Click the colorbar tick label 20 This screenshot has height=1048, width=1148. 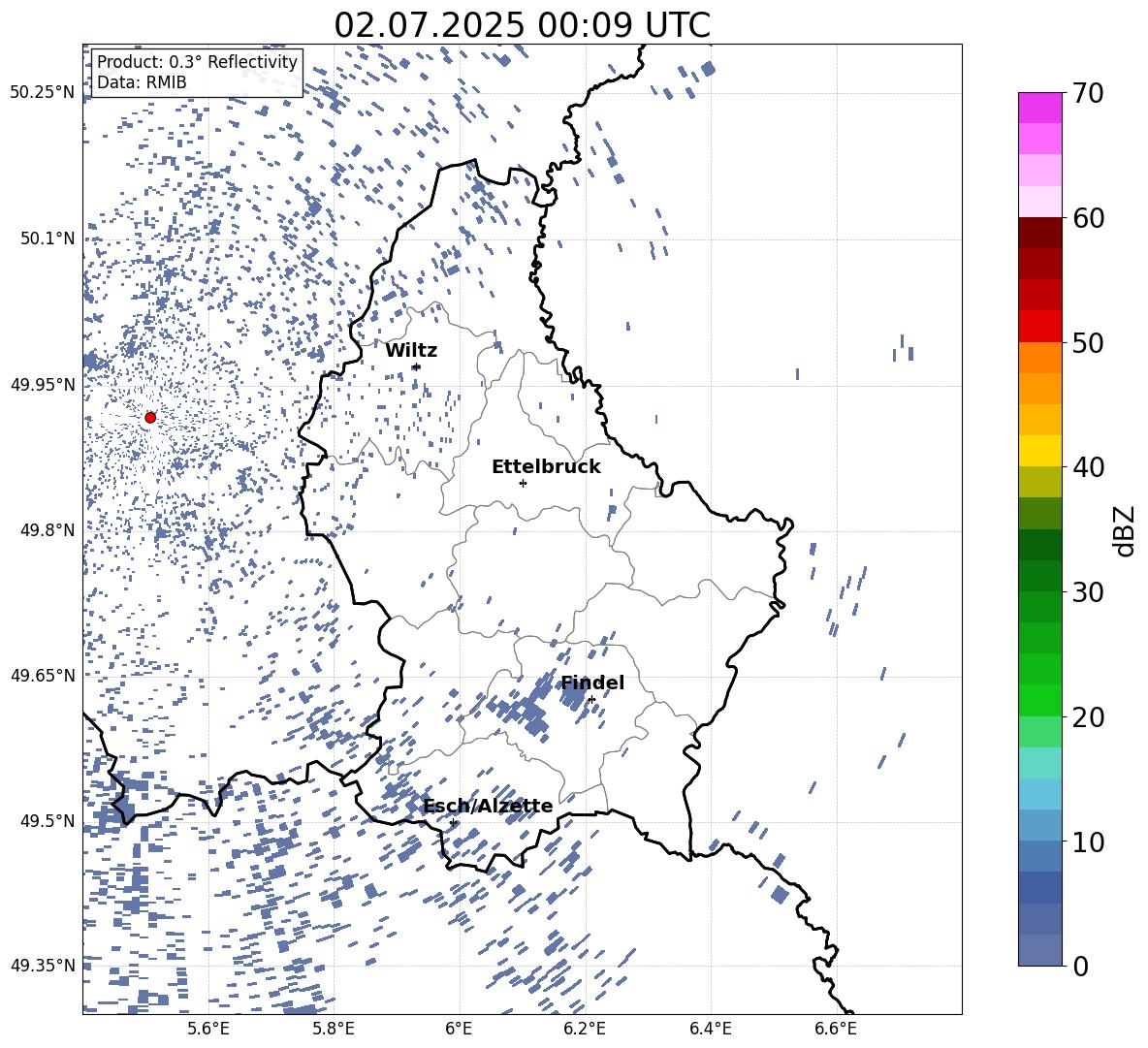[1089, 716]
